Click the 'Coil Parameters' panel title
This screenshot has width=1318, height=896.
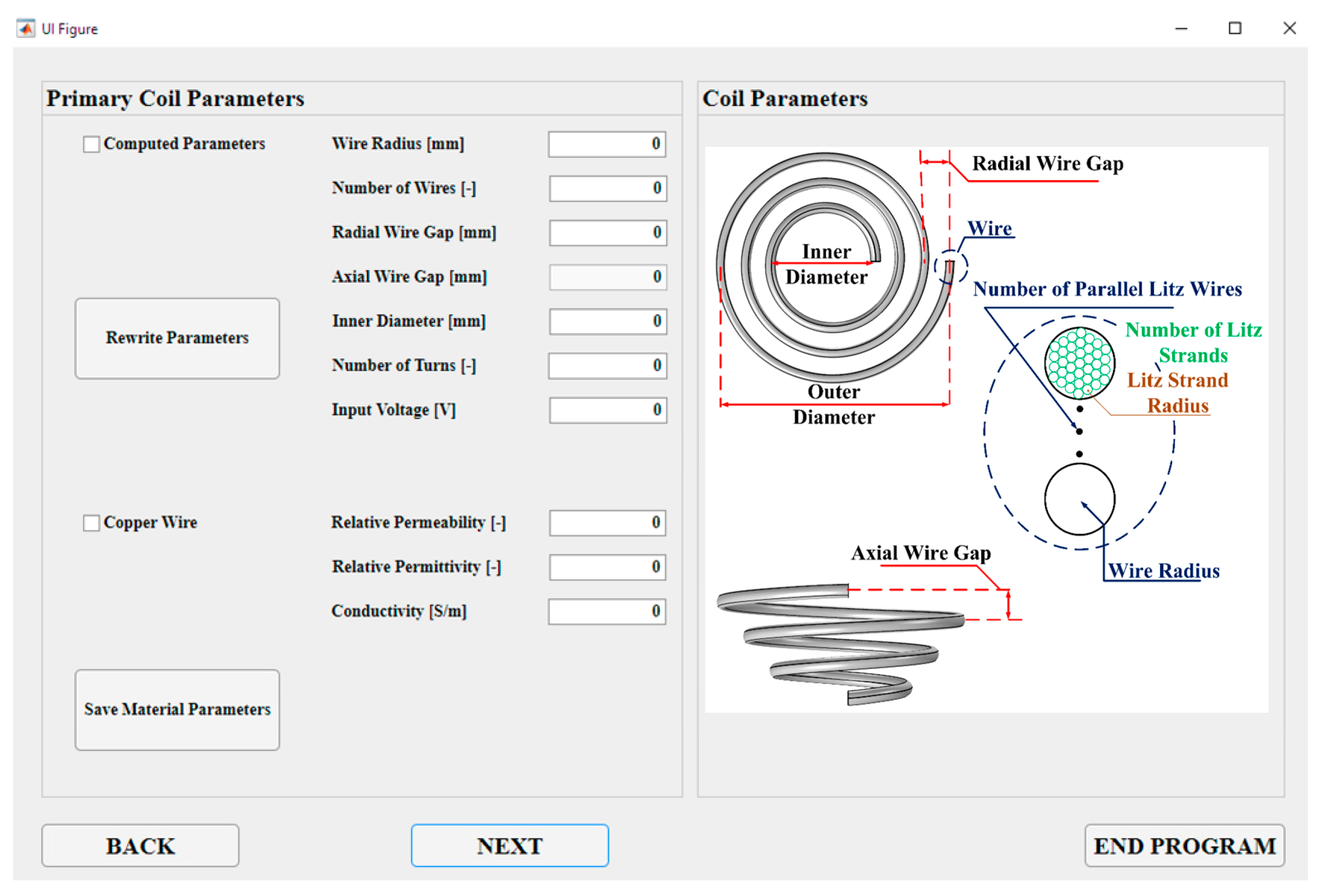pos(785,98)
